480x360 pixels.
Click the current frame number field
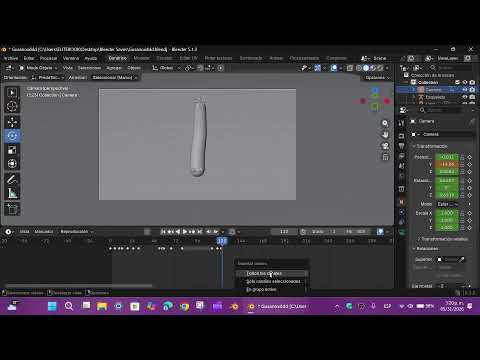(284, 232)
